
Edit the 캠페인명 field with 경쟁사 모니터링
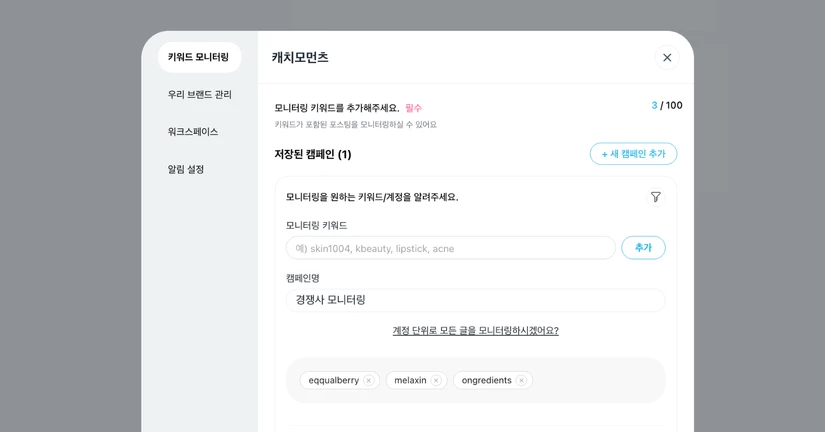pyautogui.click(x=475, y=300)
